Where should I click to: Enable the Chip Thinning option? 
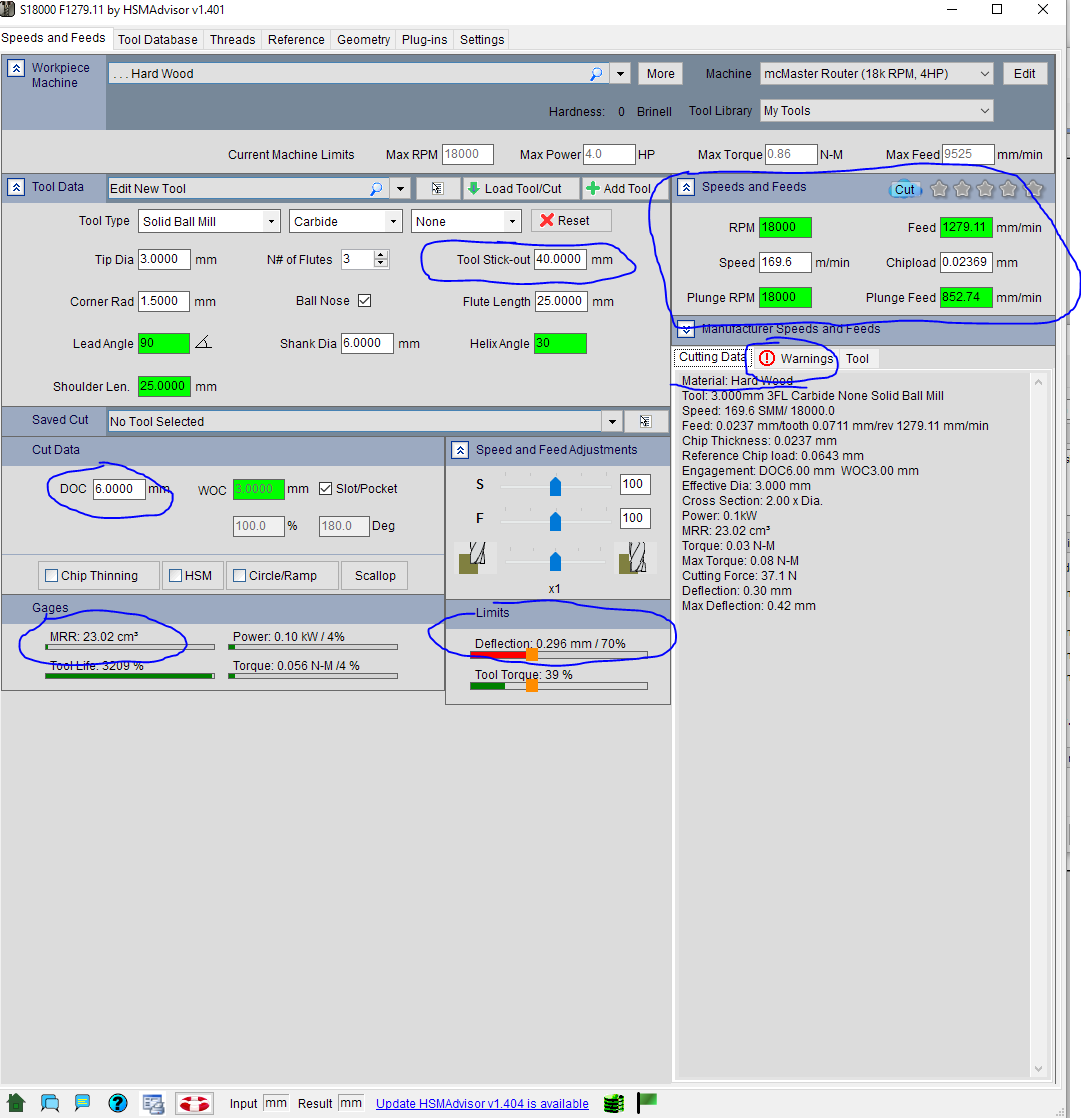click(x=51, y=576)
